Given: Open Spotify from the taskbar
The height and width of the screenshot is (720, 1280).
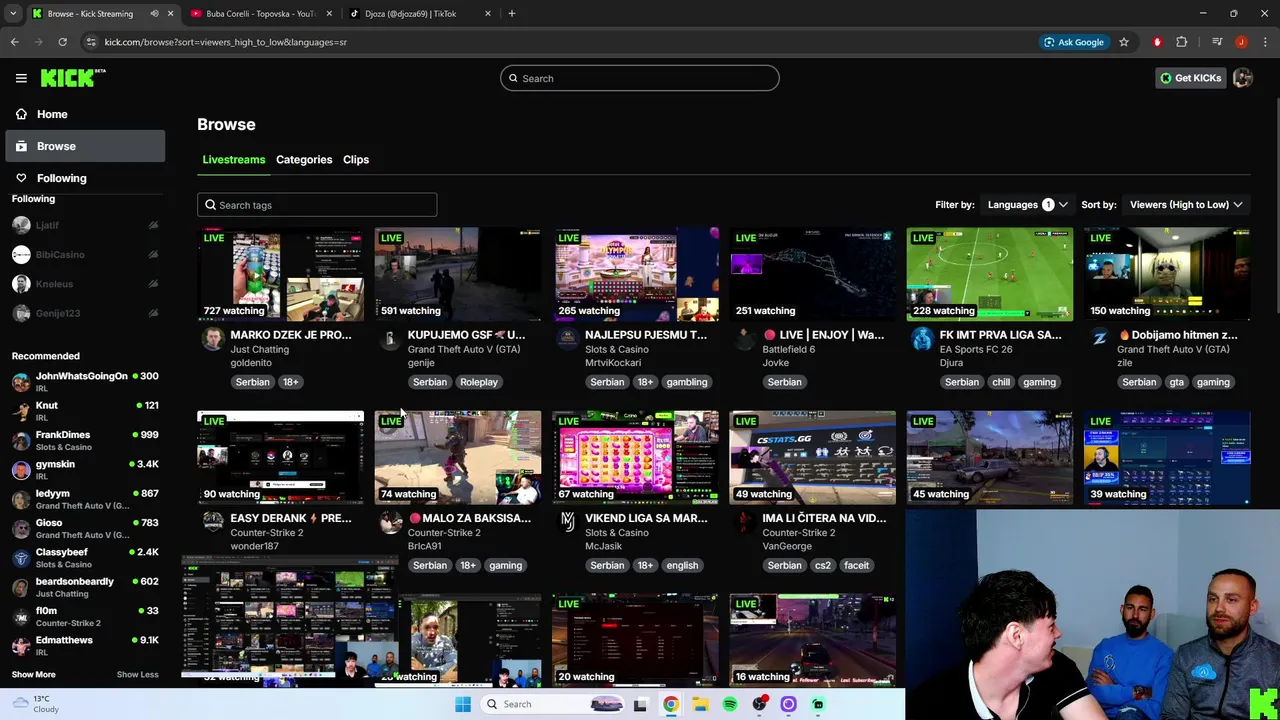Looking at the screenshot, I should click(730, 704).
